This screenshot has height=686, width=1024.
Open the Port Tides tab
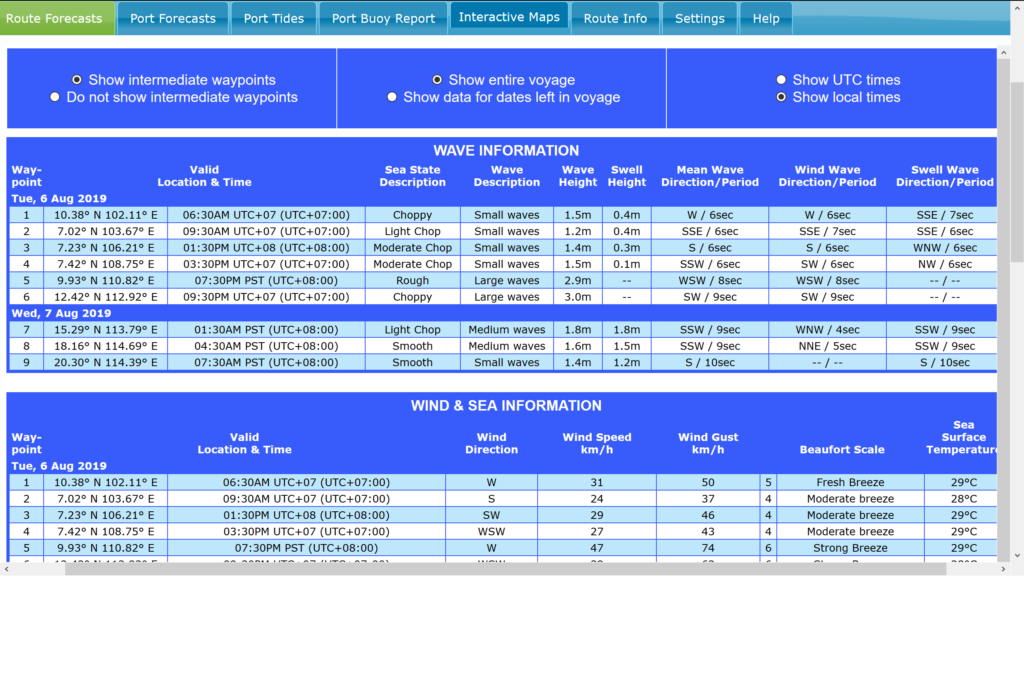coord(273,18)
